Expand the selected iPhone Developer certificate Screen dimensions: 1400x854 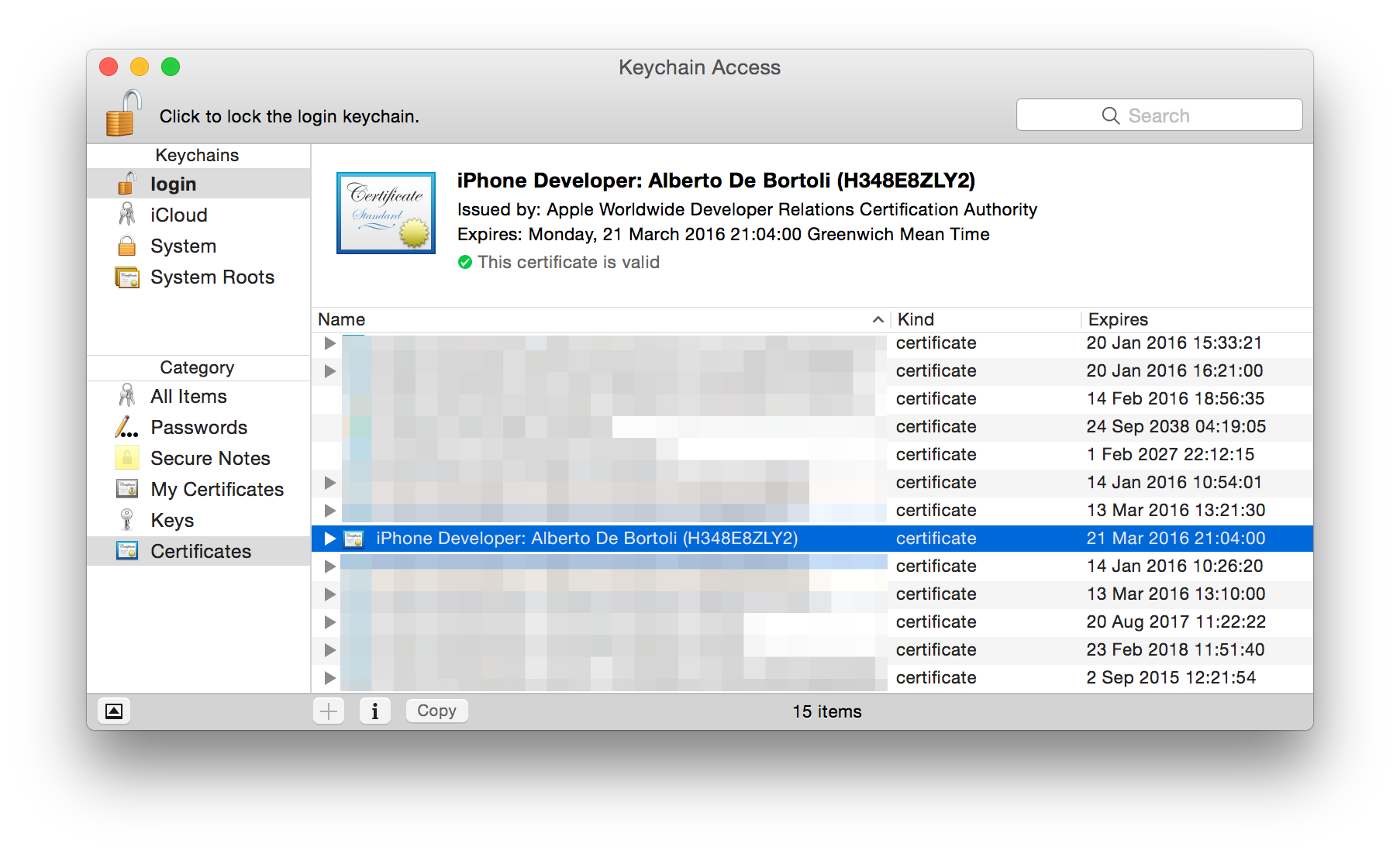point(329,538)
